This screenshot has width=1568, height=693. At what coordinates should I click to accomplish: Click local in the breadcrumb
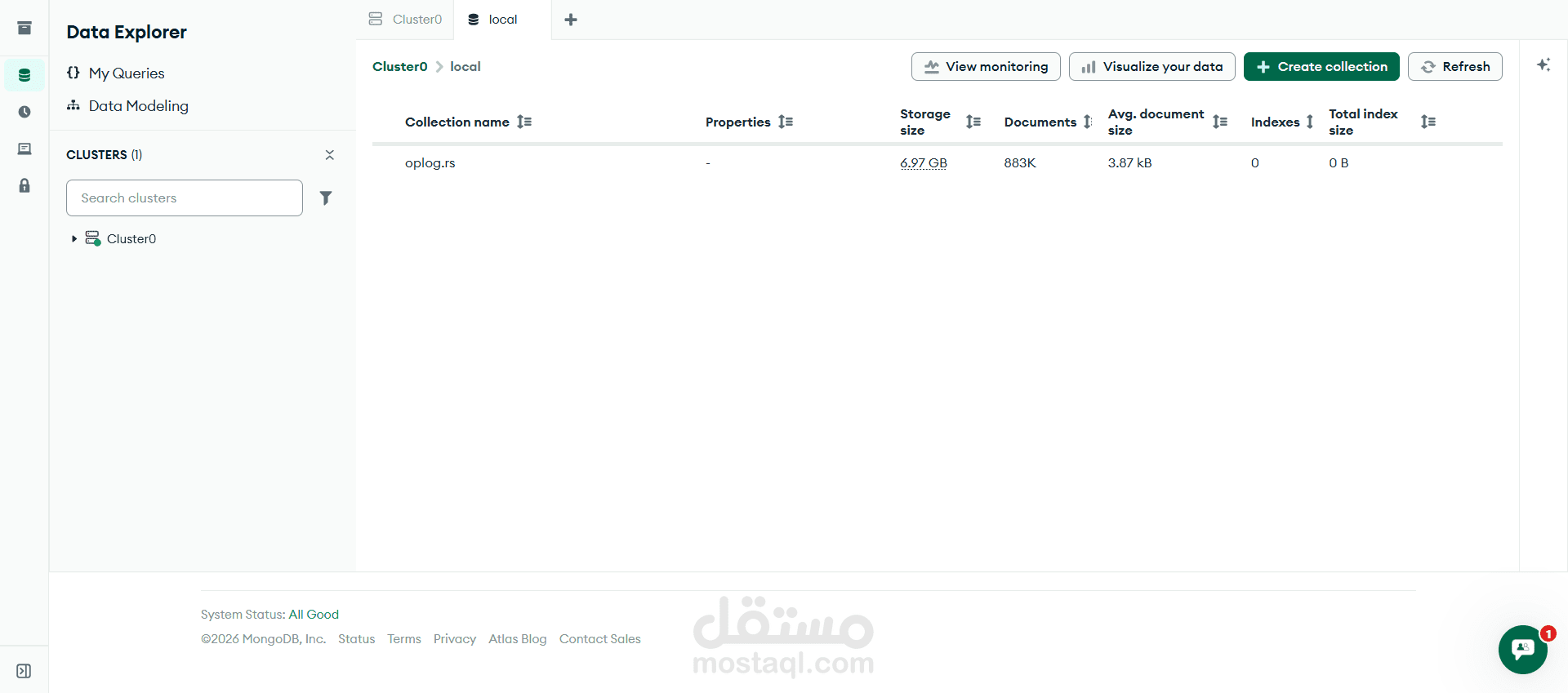[x=465, y=67]
